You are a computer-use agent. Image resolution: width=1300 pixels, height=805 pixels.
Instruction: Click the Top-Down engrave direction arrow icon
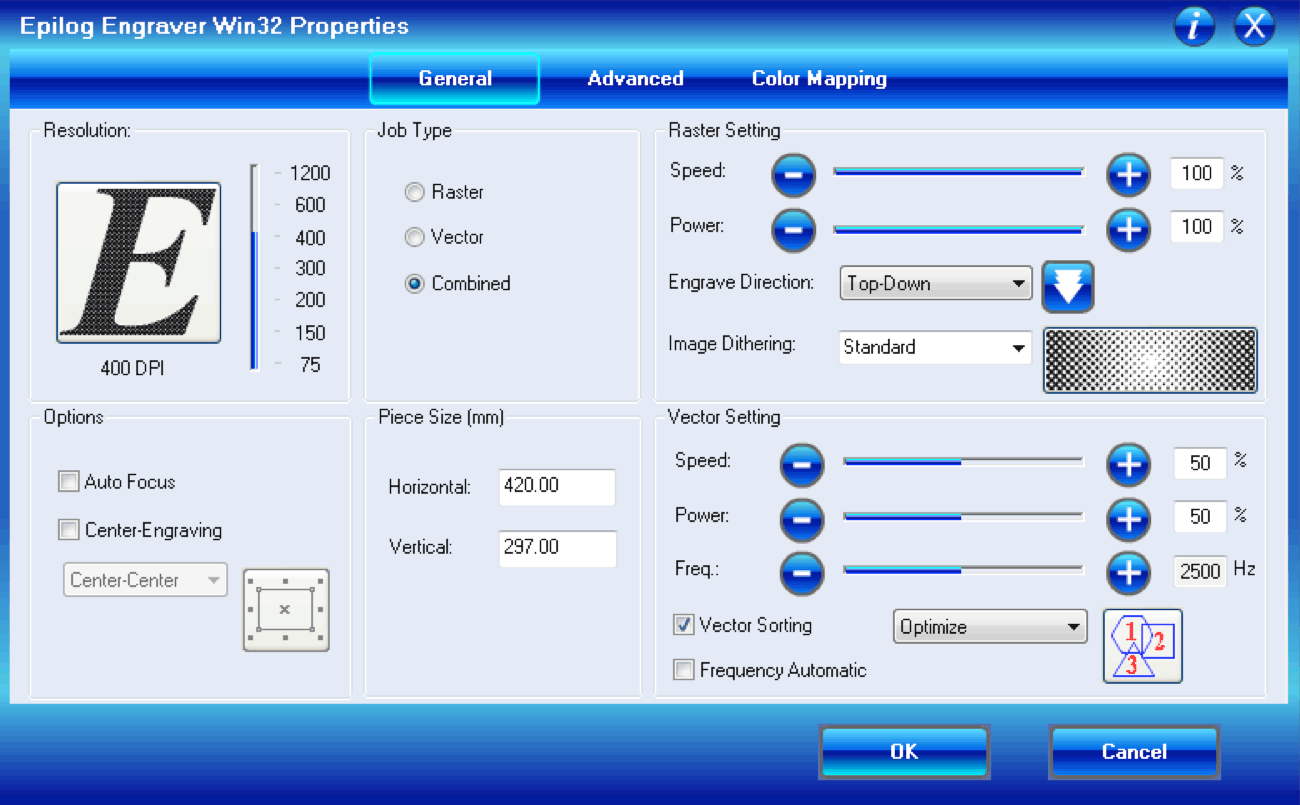point(1067,287)
